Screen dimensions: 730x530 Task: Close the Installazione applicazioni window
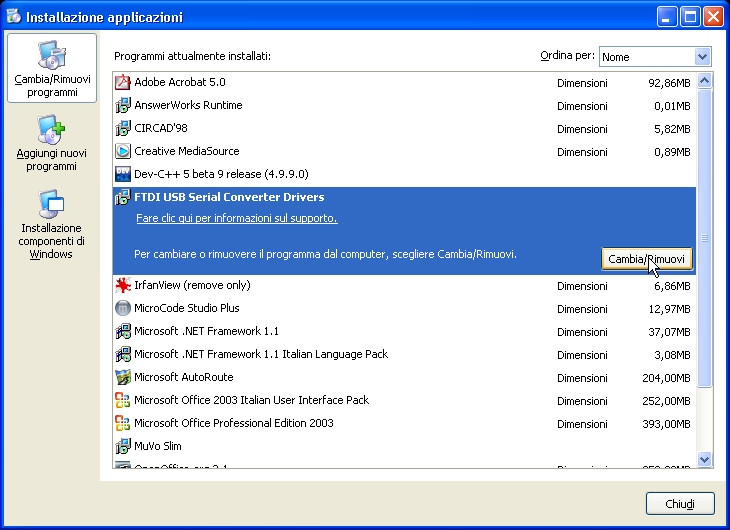[x=713, y=17]
